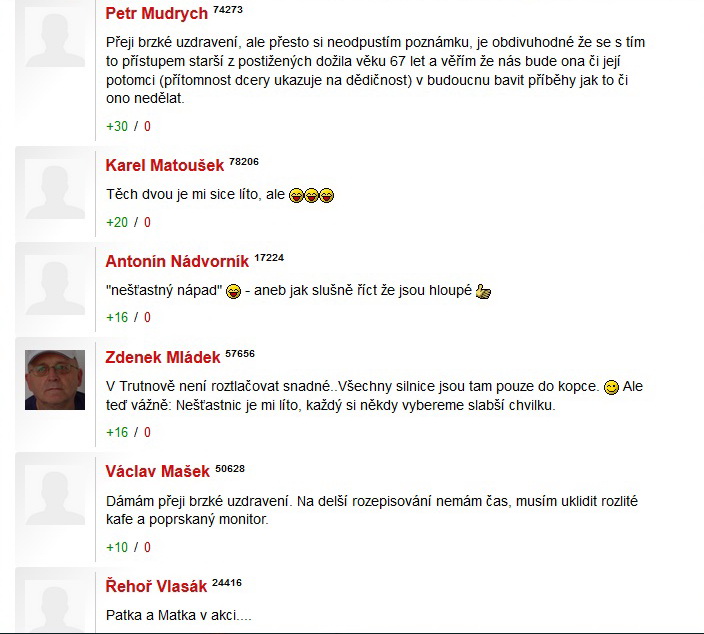Open Petr Mudrych's profile name link
The height and width of the screenshot is (634, 704).
(156, 13)
